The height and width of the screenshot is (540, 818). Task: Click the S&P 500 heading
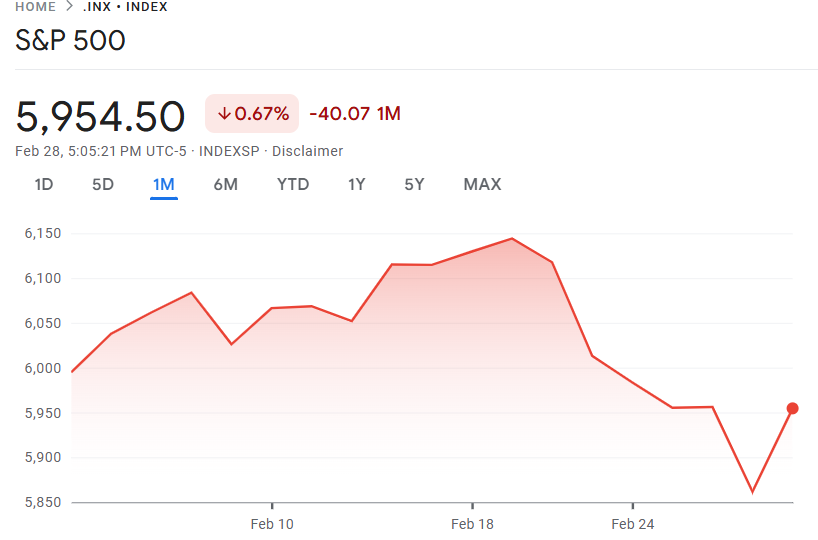(x=70, y=42)
